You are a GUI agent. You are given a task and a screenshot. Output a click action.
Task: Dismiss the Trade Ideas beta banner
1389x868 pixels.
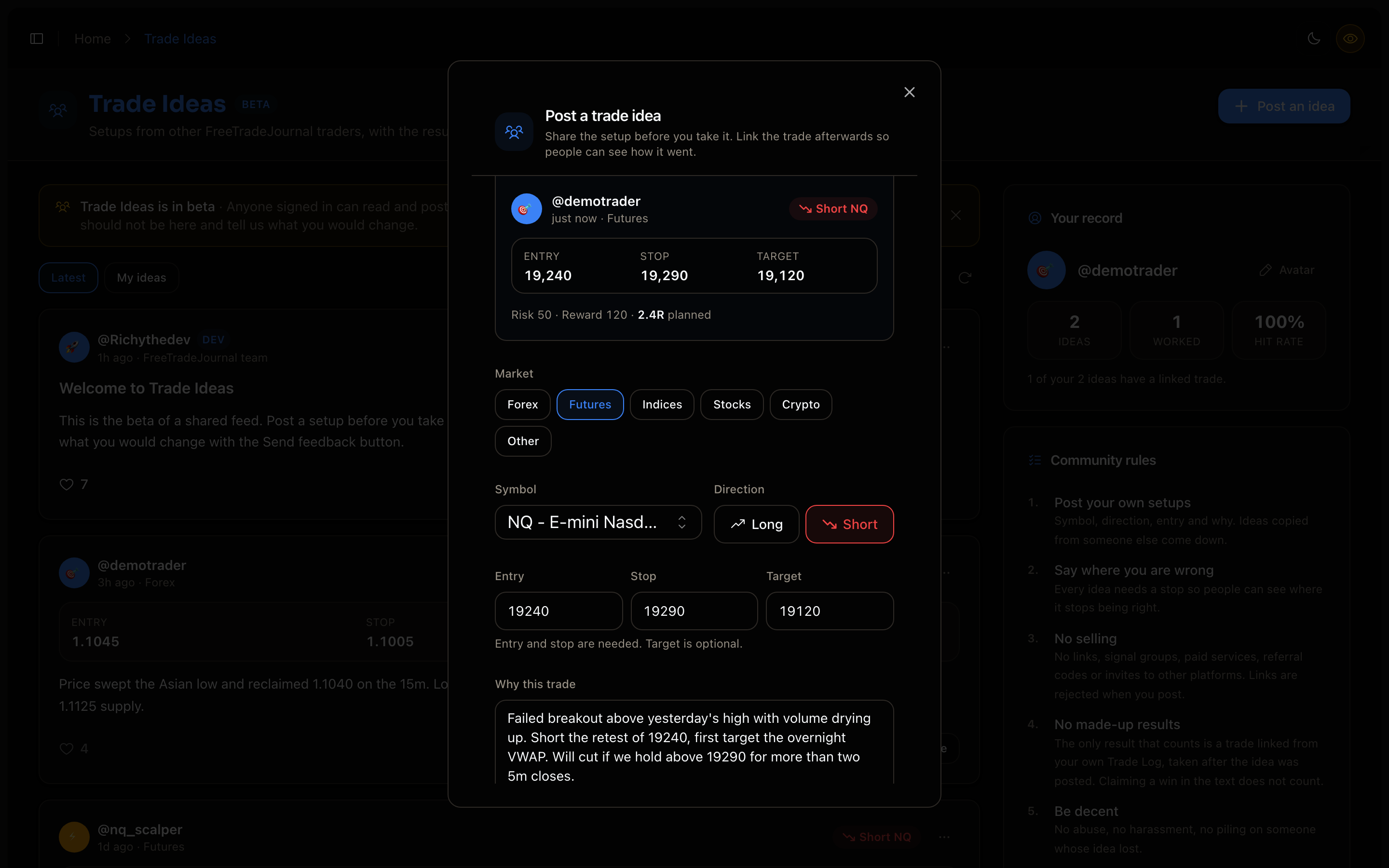955,215
